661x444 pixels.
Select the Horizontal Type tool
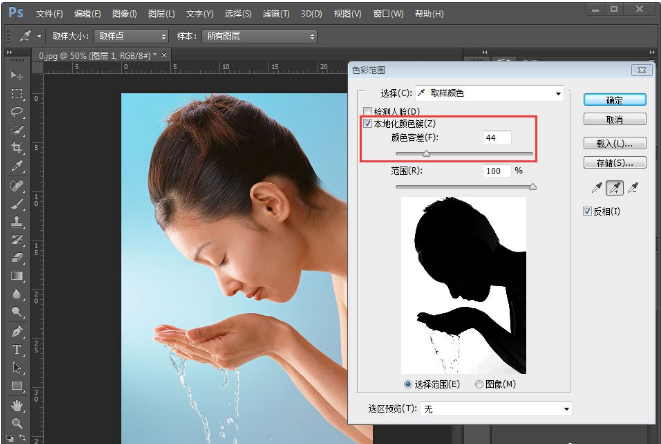17,350
